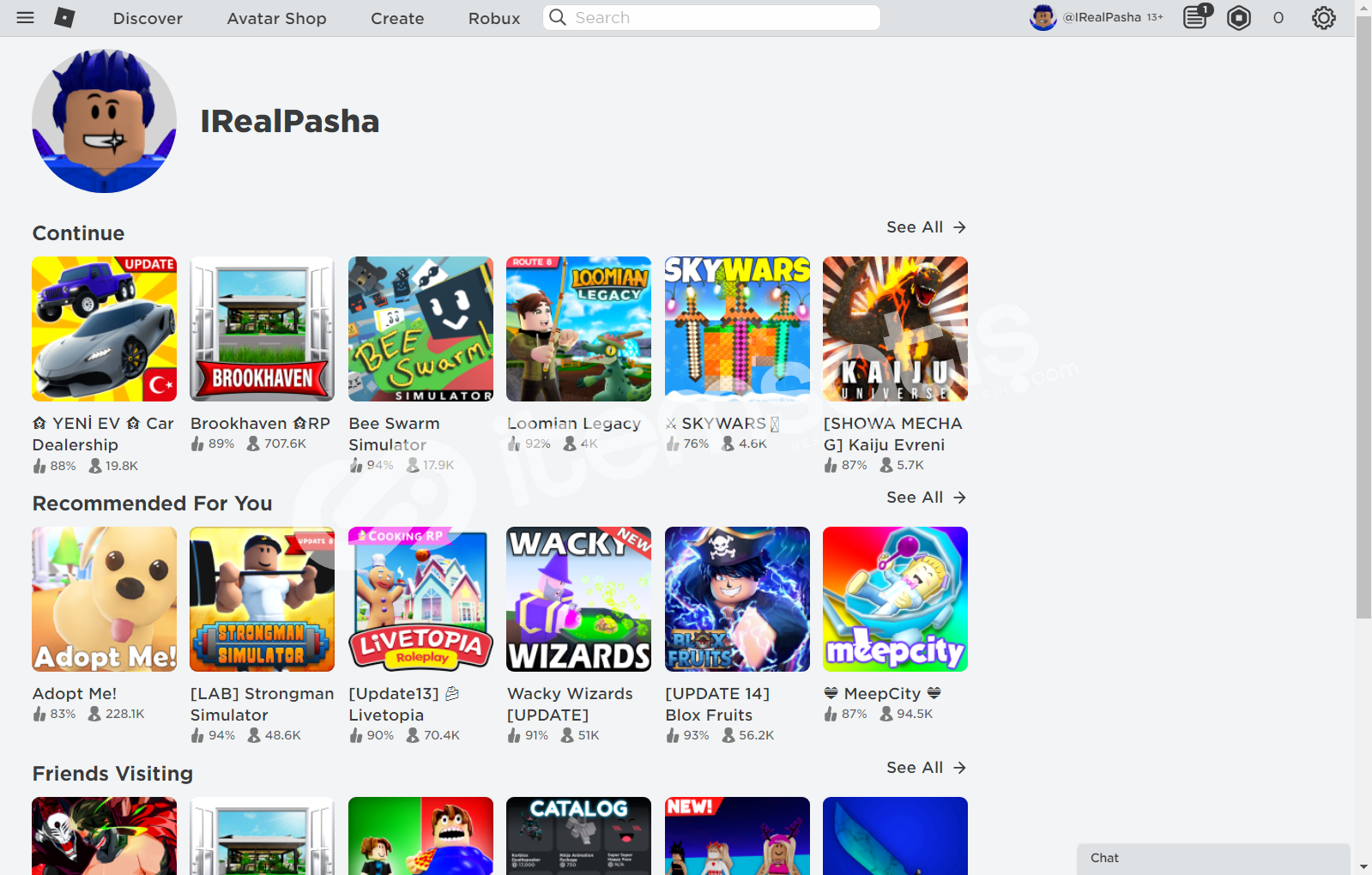The height and width of the screenshot is (875, 1372).
Task: Open the Wacky Wizards thumbnail
Action: tap(579, 599)
